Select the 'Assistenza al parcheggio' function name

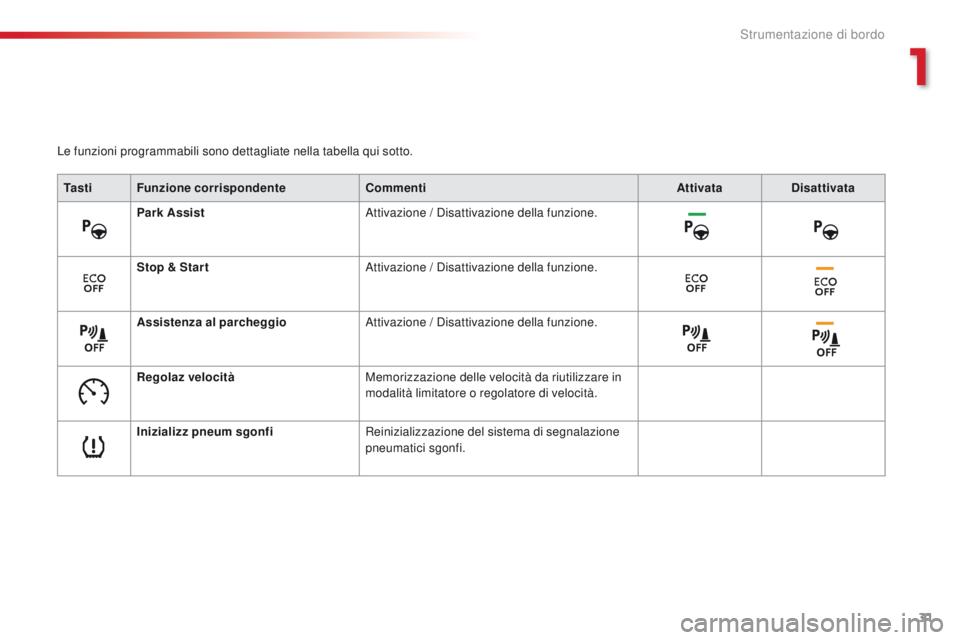coord(212,322)
